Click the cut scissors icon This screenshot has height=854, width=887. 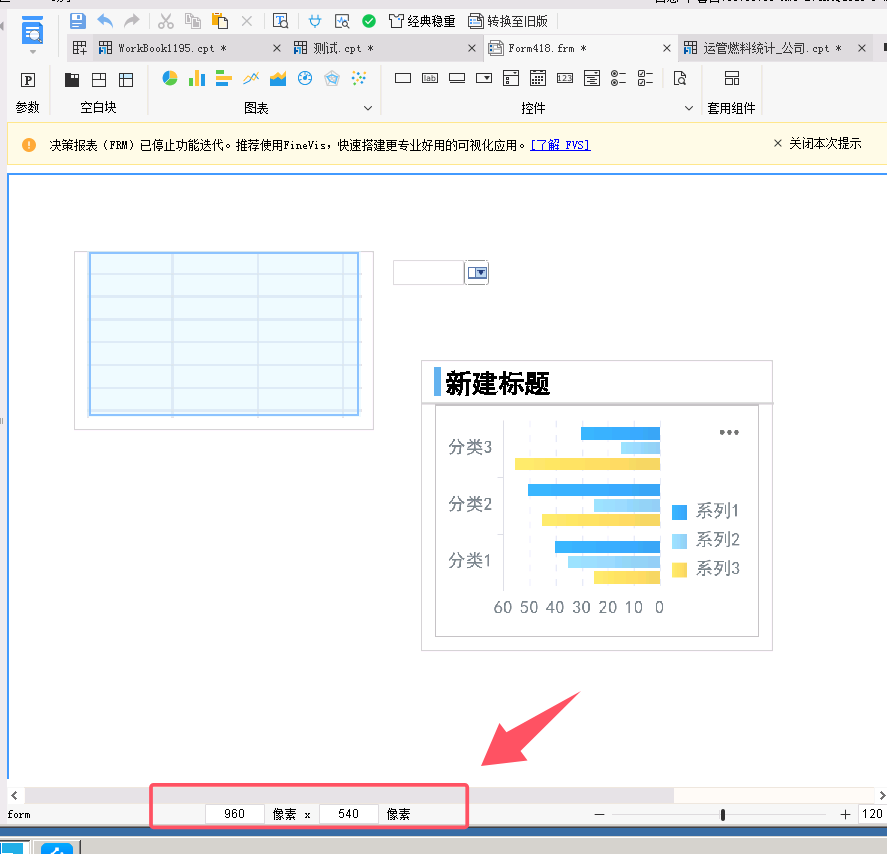pos(166,20)
